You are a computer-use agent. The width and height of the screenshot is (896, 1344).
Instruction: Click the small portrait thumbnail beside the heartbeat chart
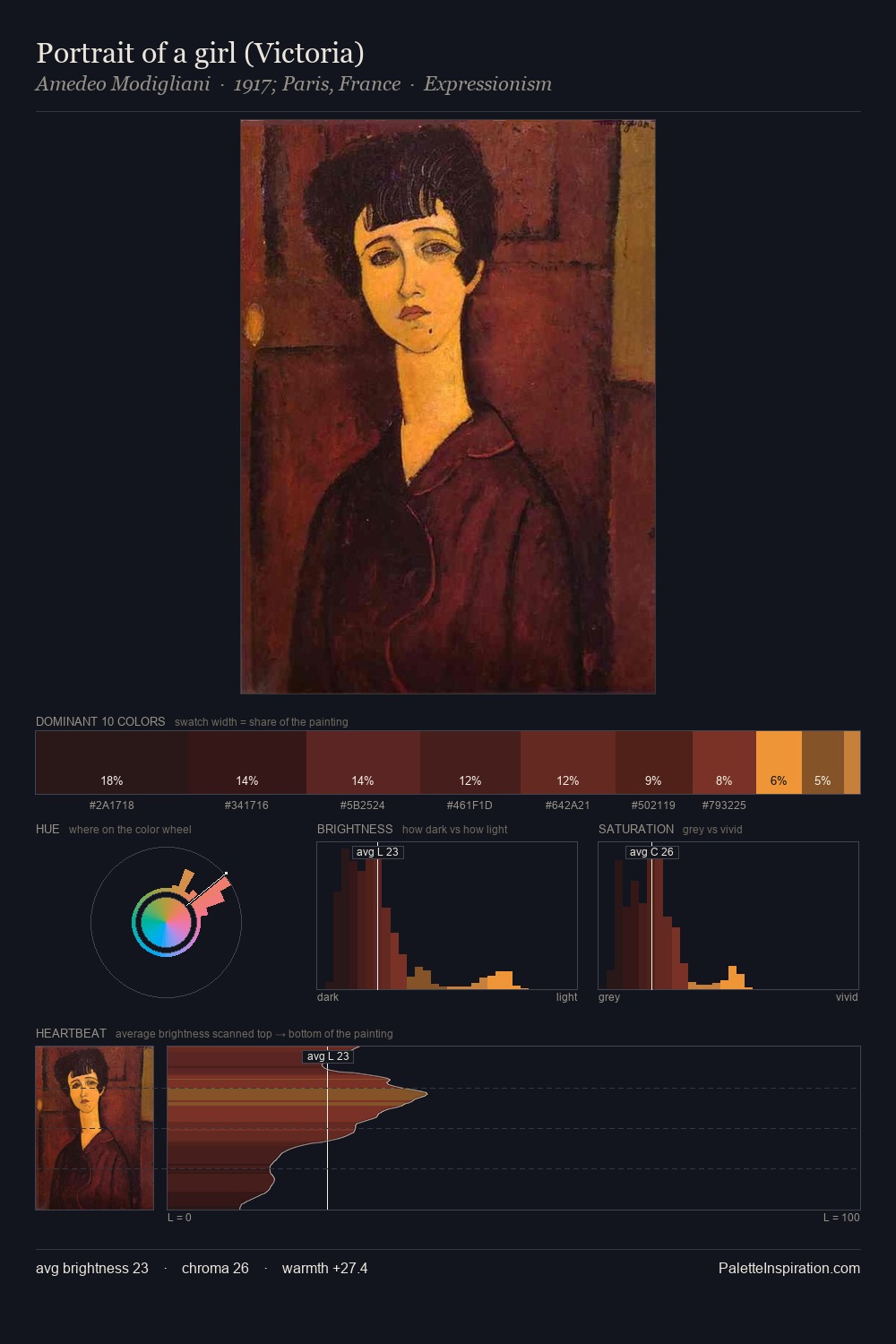coord(95,1128)
